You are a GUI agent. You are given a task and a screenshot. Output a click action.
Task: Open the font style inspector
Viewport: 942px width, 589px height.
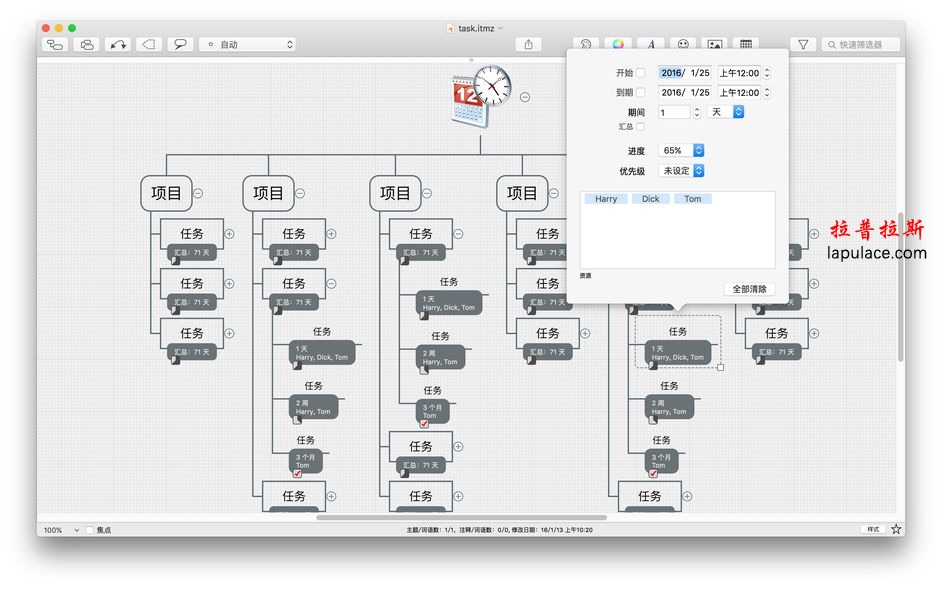point(651,44)
